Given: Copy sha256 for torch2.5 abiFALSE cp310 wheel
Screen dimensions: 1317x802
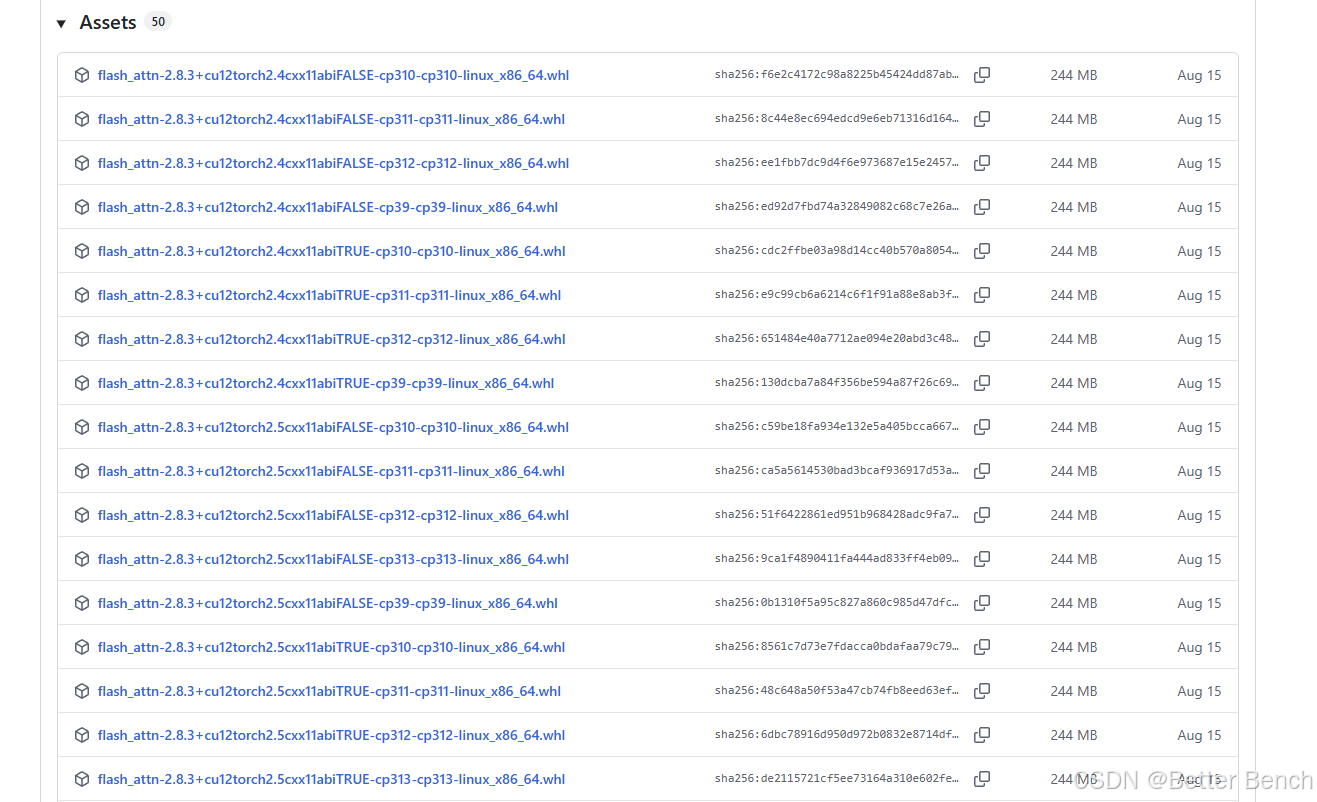Looking at the screenshot, I should coord(982,427).
